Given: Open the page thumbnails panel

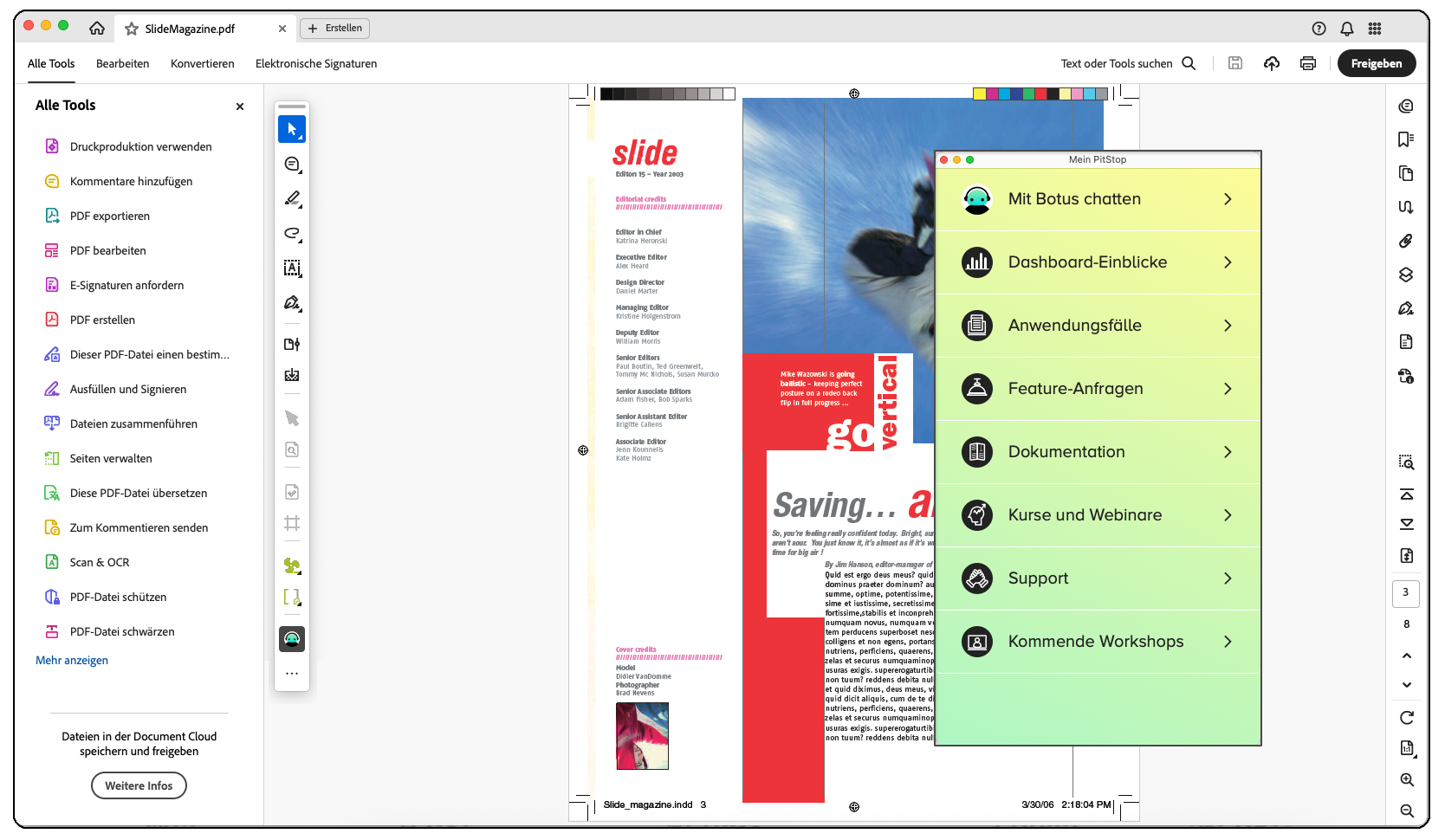Looking at the screenshot, I should tap(1407, 173).
